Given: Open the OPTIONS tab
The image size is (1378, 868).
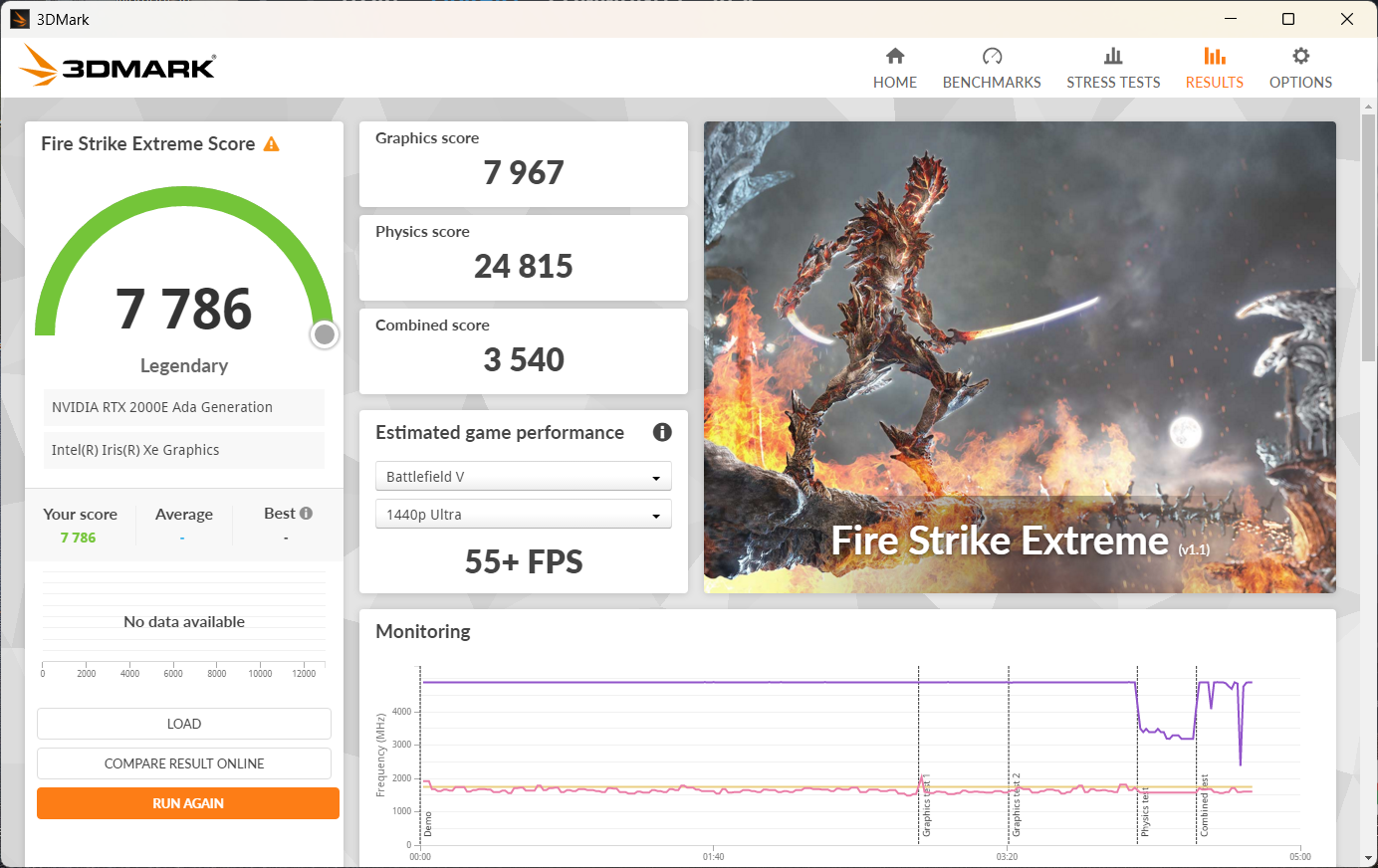Looking at the screenshot, I should click(1300, 69).
